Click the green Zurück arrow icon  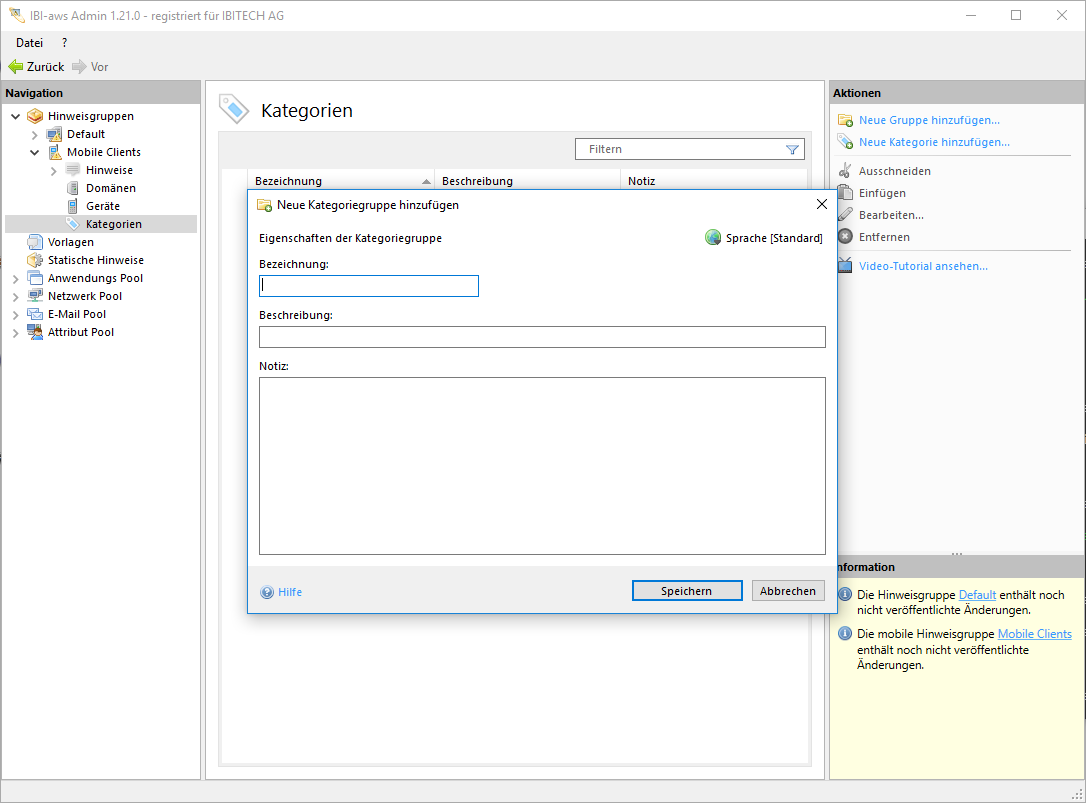(x=15, y=67)
